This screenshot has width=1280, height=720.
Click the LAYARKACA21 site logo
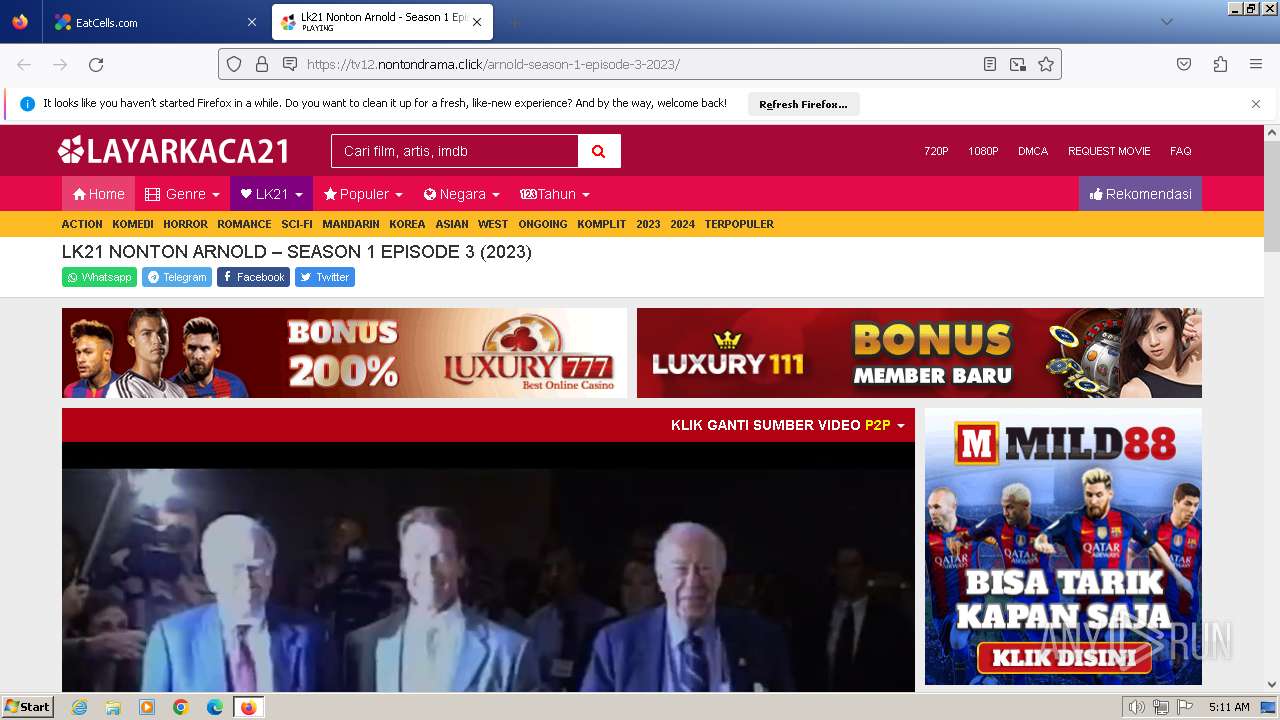tap(174, 151)
